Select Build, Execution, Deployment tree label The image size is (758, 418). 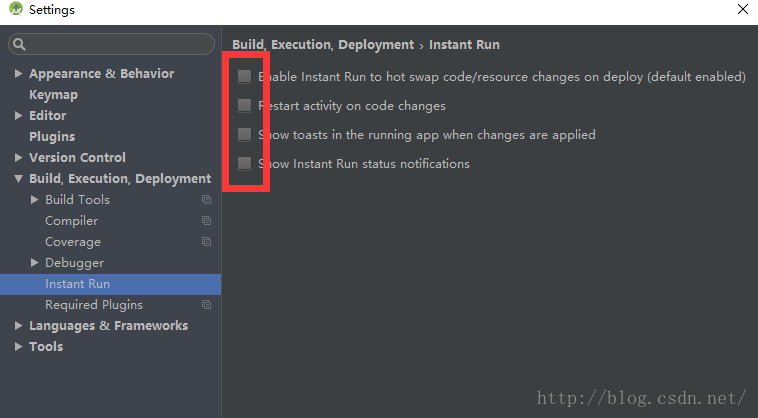pyautogui.click(x=120, y=179)
